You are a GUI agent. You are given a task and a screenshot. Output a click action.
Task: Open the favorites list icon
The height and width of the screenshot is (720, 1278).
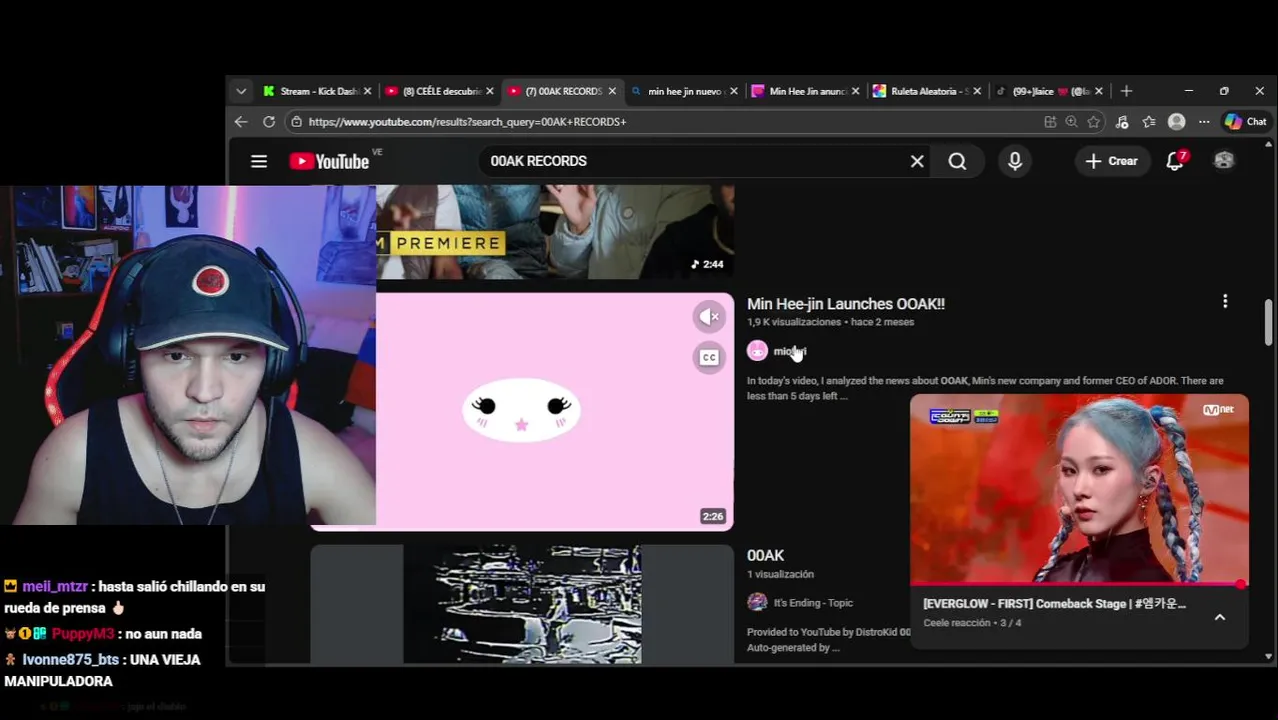[1149, 121]
